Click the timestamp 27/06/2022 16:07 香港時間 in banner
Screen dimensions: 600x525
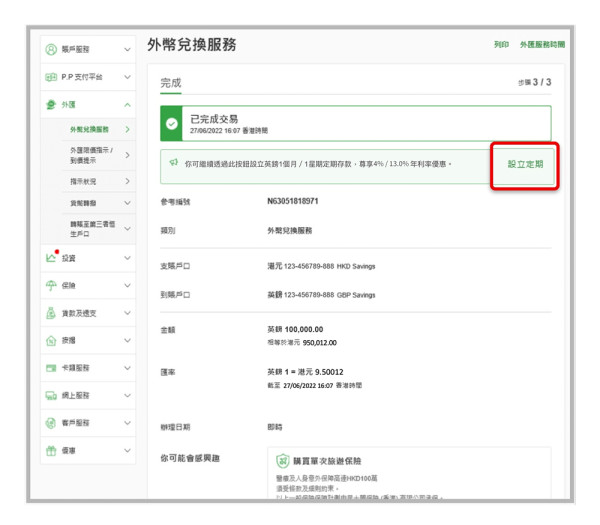coord(229,131)
